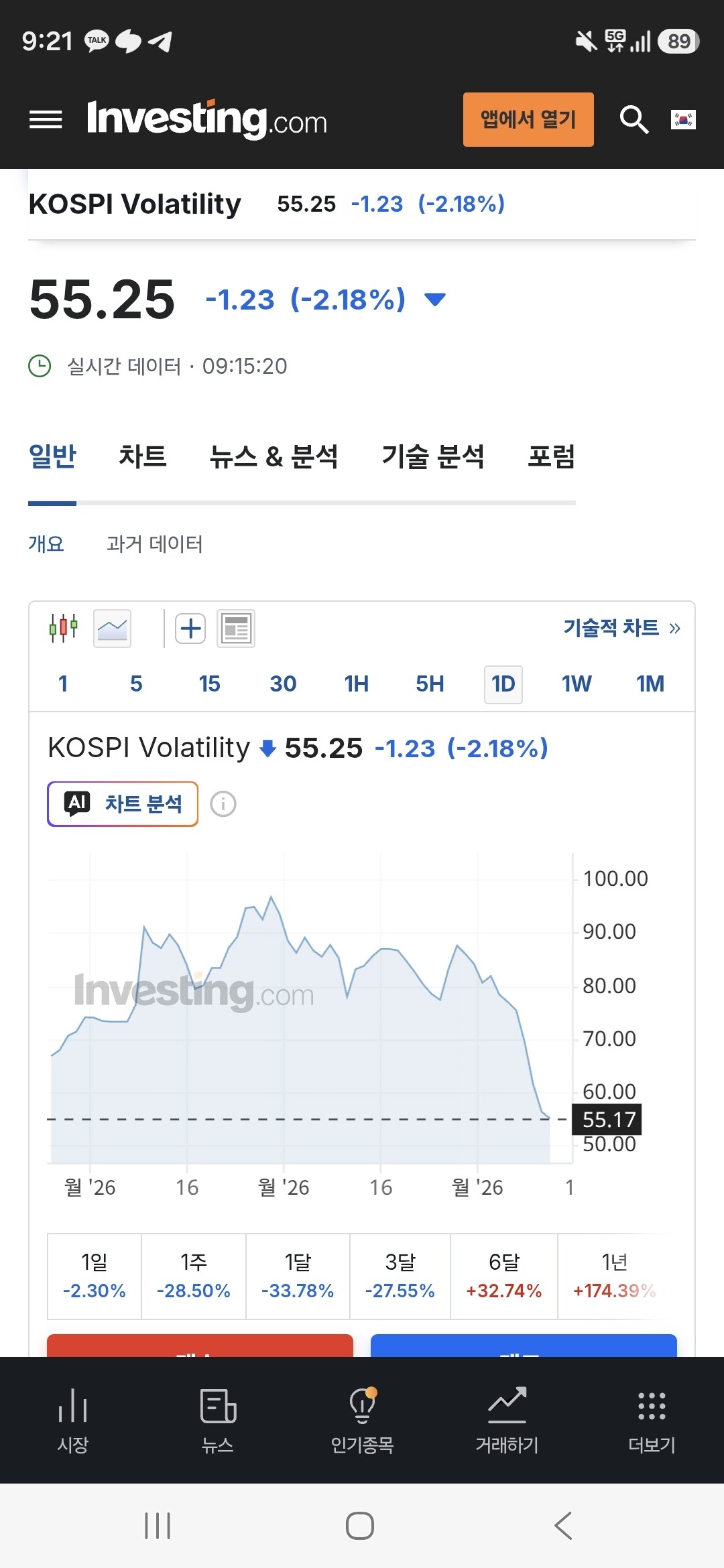This screenshot has width=724, height=1568.
Task: Click the info circle beside chart analysis
Action: (223, 803)
